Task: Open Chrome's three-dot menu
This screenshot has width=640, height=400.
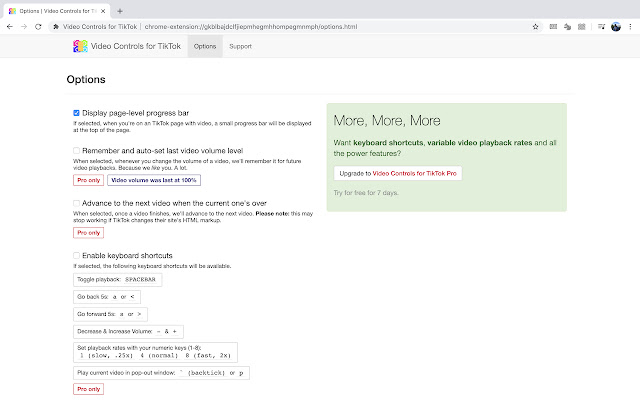Action: [630, 25]
